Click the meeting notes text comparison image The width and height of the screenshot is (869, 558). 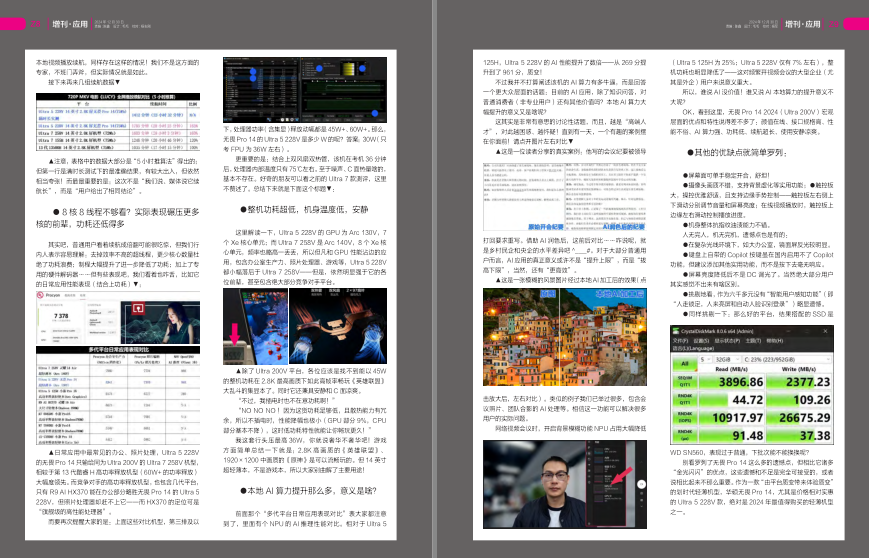(565, 197)
